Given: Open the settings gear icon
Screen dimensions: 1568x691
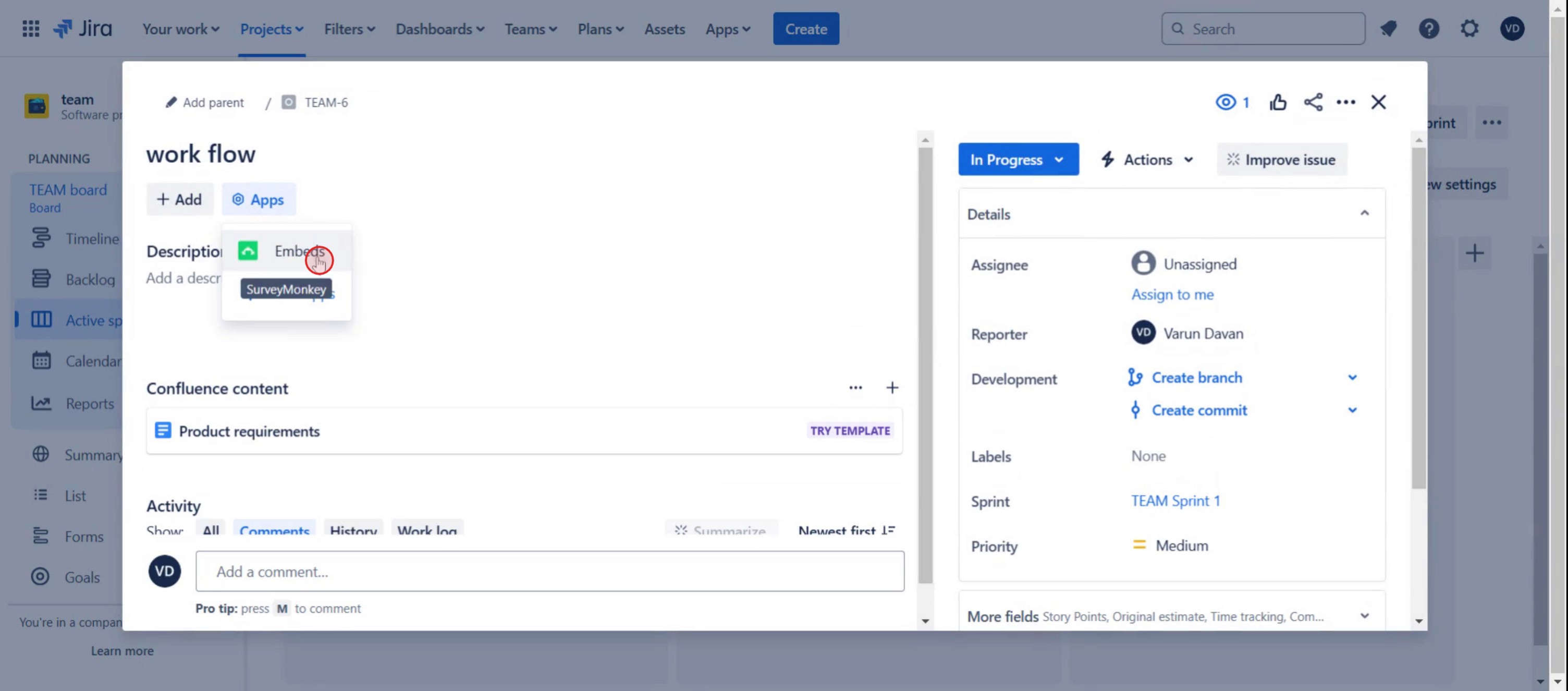Looking at the screenshot, I should pyautogui.click(x=1469, y=29).
